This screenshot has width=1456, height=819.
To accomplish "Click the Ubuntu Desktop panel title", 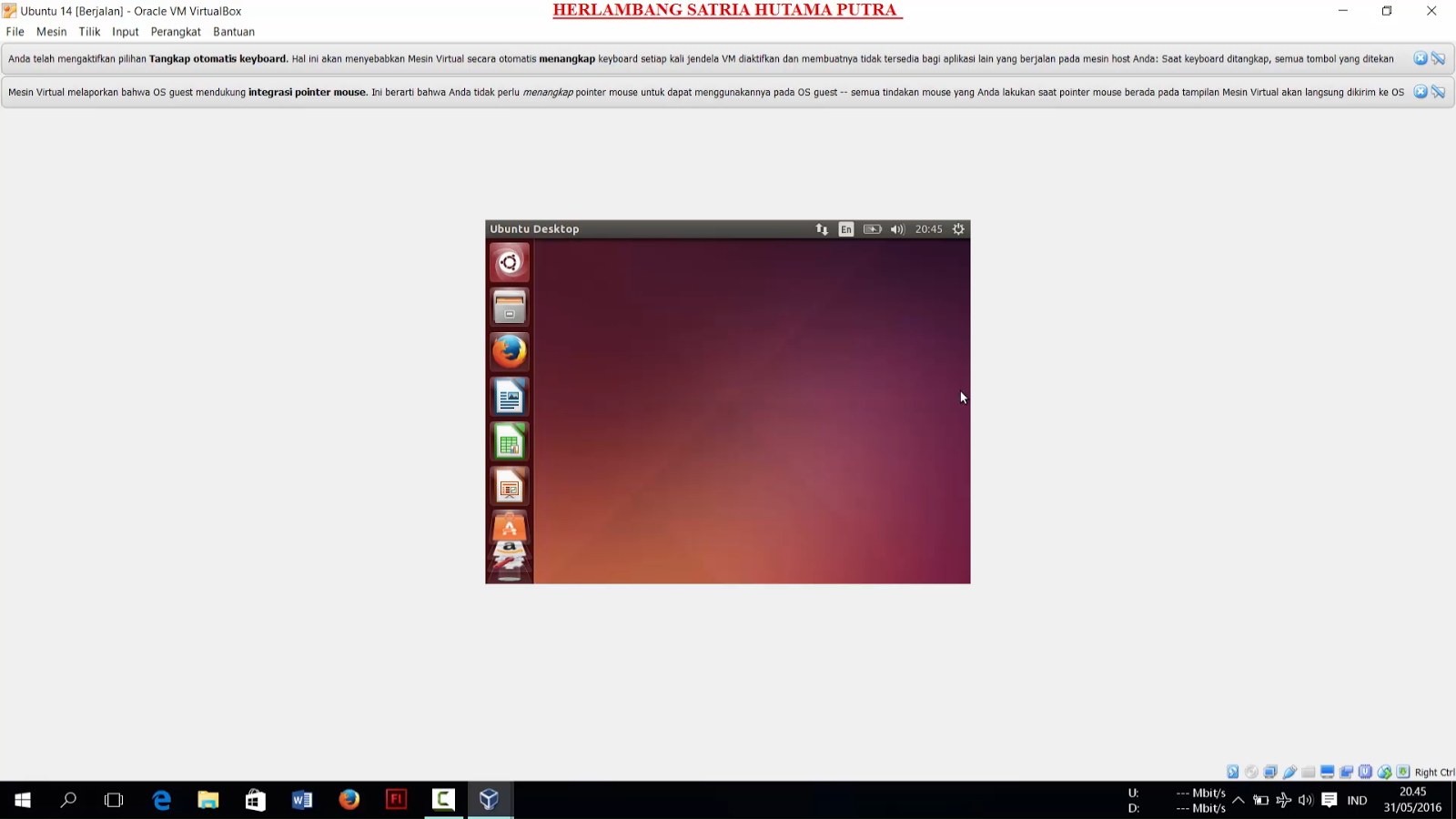I will [534, 229].
